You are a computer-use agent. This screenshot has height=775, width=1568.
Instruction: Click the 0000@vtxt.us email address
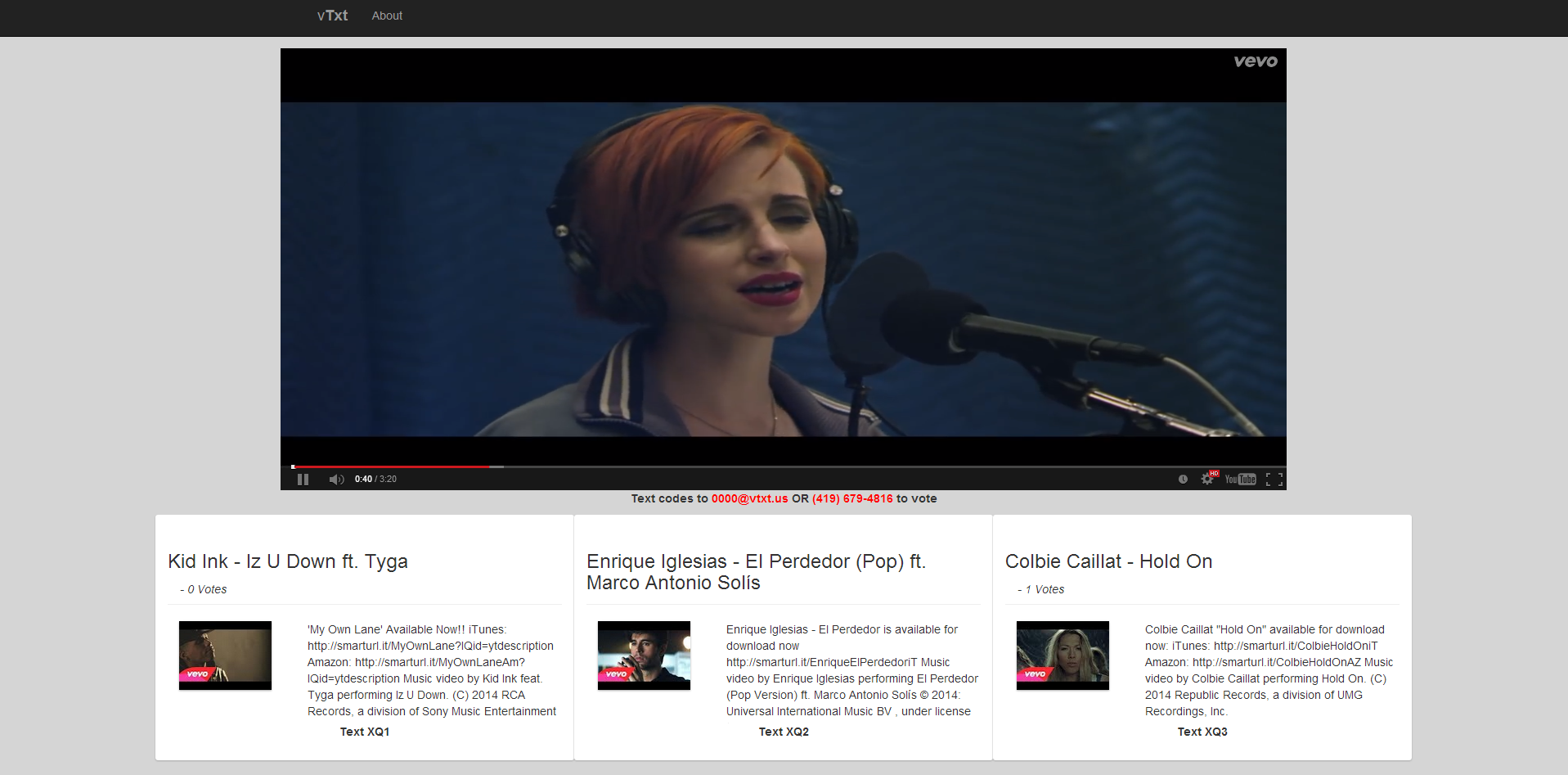749,498
